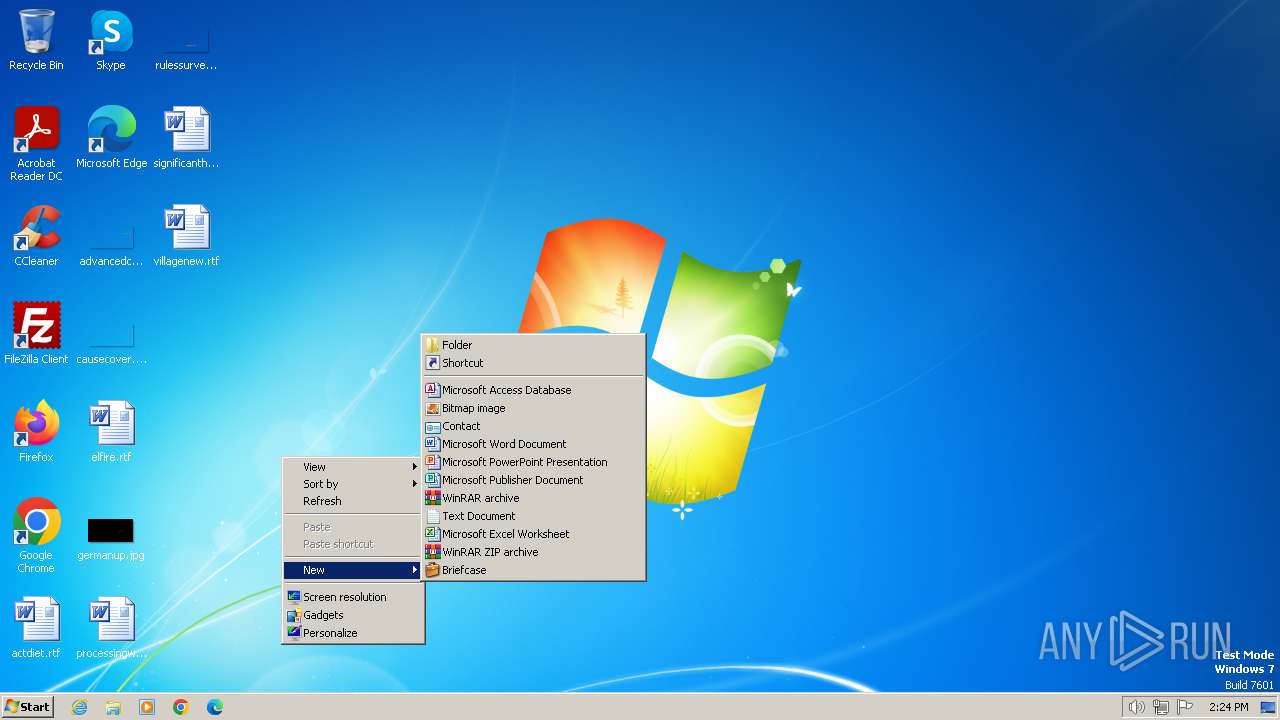Open the CCleaner desktop shortcut
1280x720 pixels.
point(36,236)
